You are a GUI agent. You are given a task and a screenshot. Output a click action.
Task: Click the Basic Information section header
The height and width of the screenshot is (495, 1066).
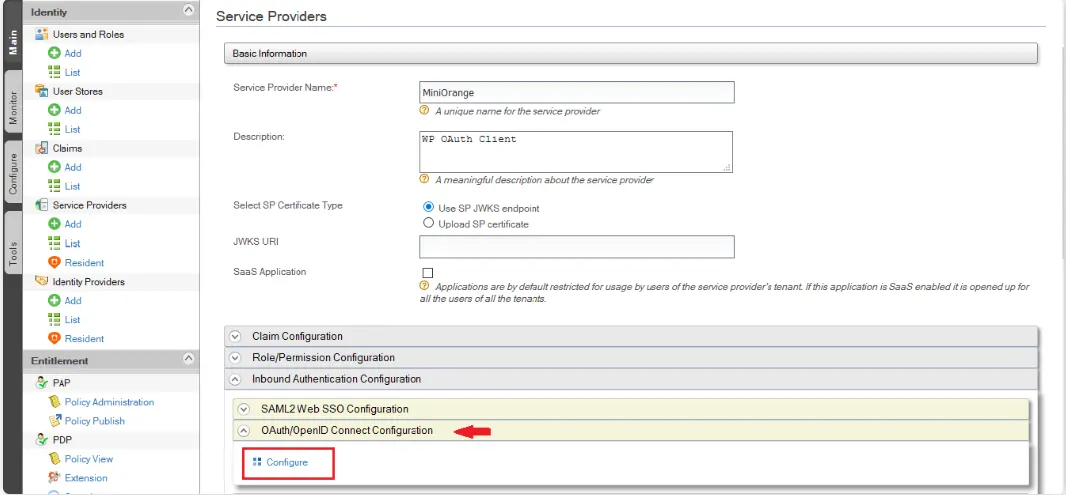point(631,53)
